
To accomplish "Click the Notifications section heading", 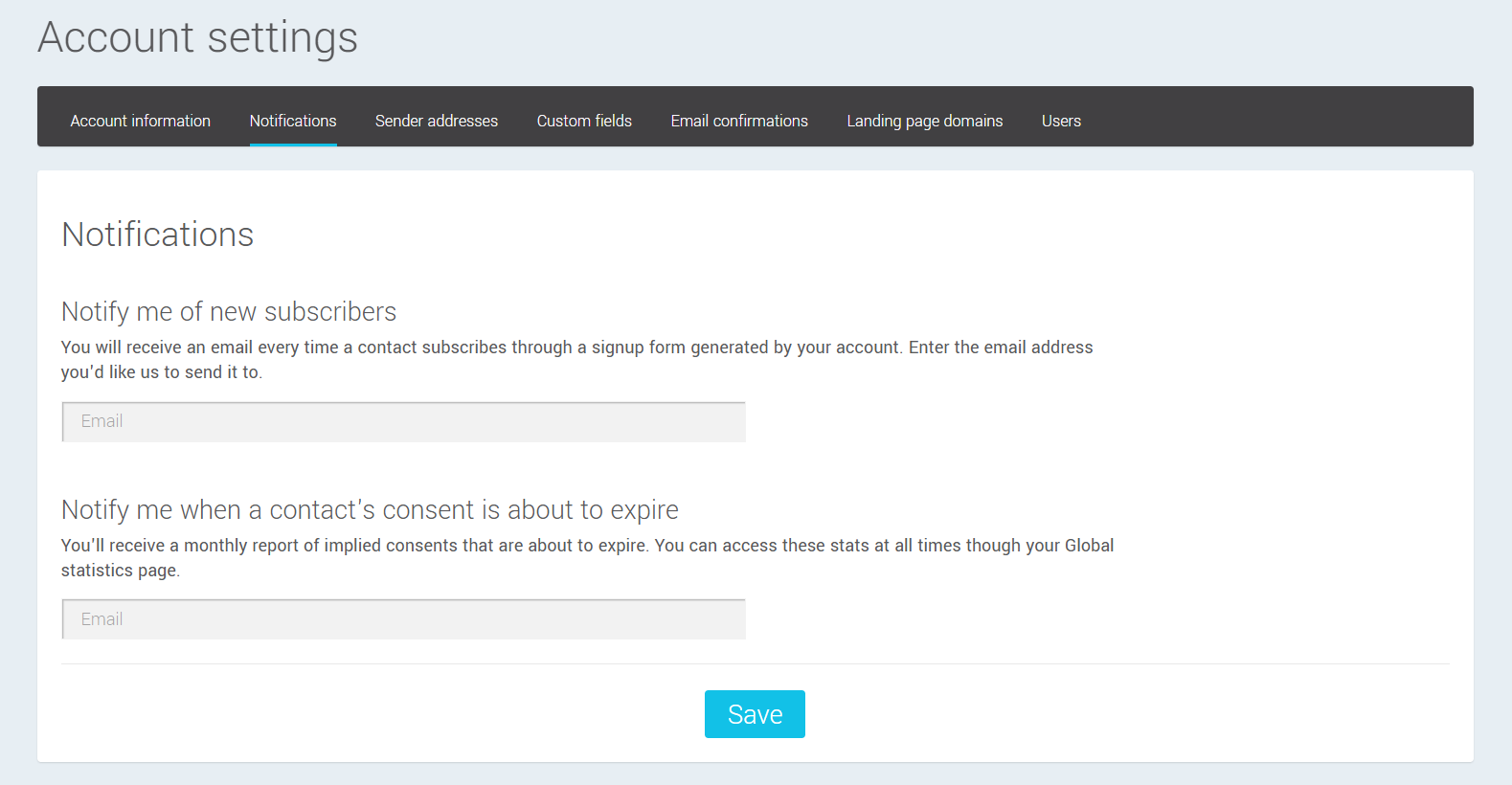I will coord(158,235).
